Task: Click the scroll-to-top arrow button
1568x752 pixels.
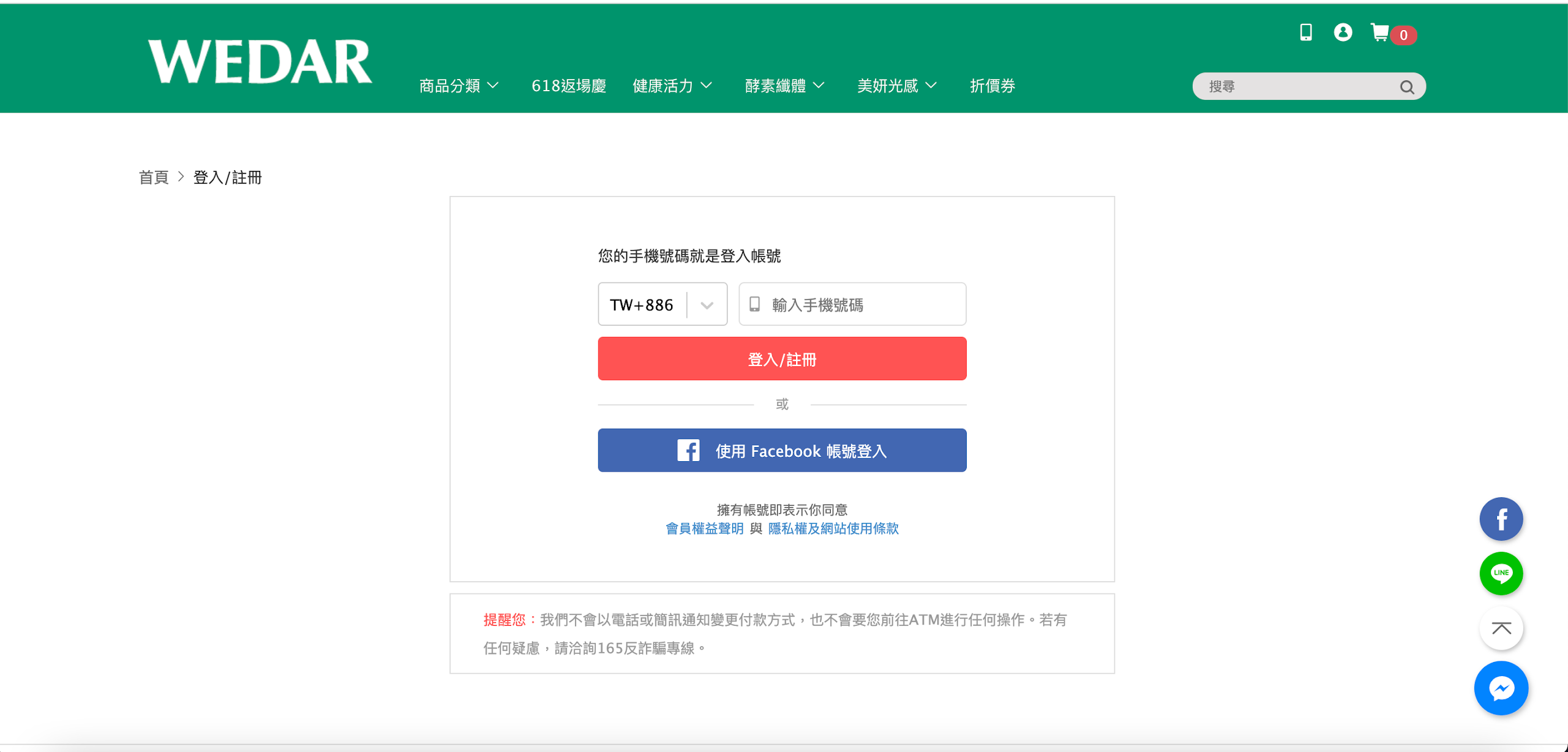Action: pyautogui.click(x=1501, y=628)
